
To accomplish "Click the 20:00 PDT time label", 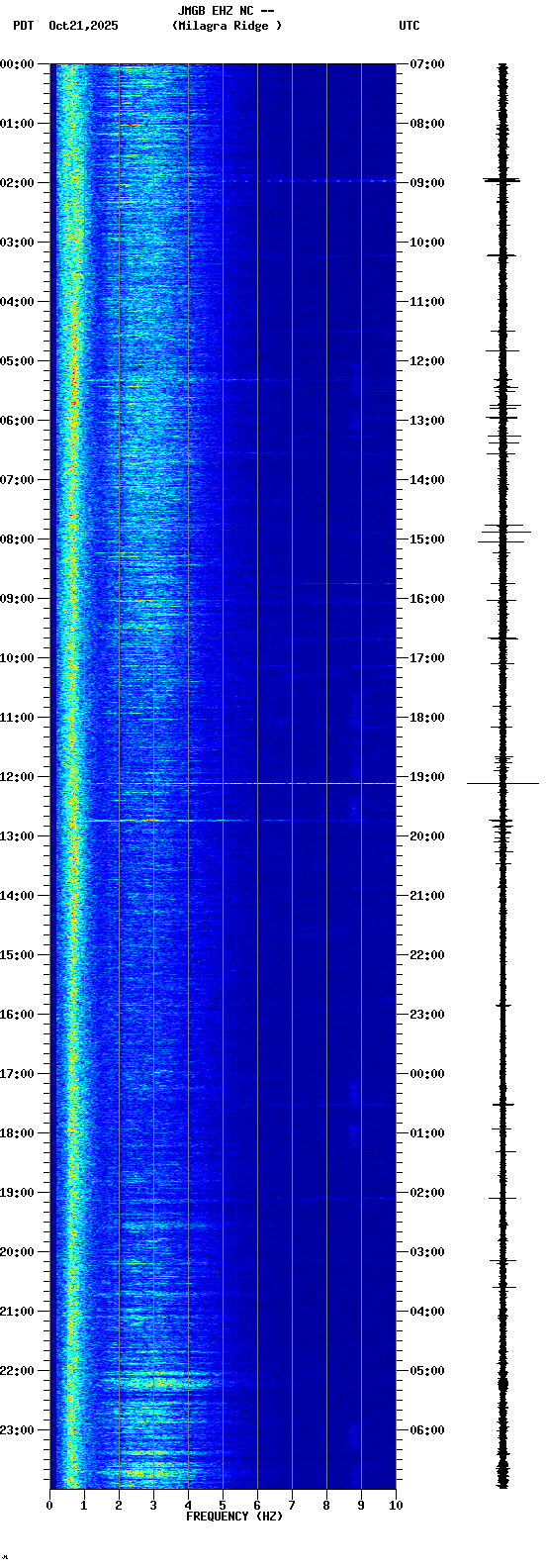I will coord(18,1252).
